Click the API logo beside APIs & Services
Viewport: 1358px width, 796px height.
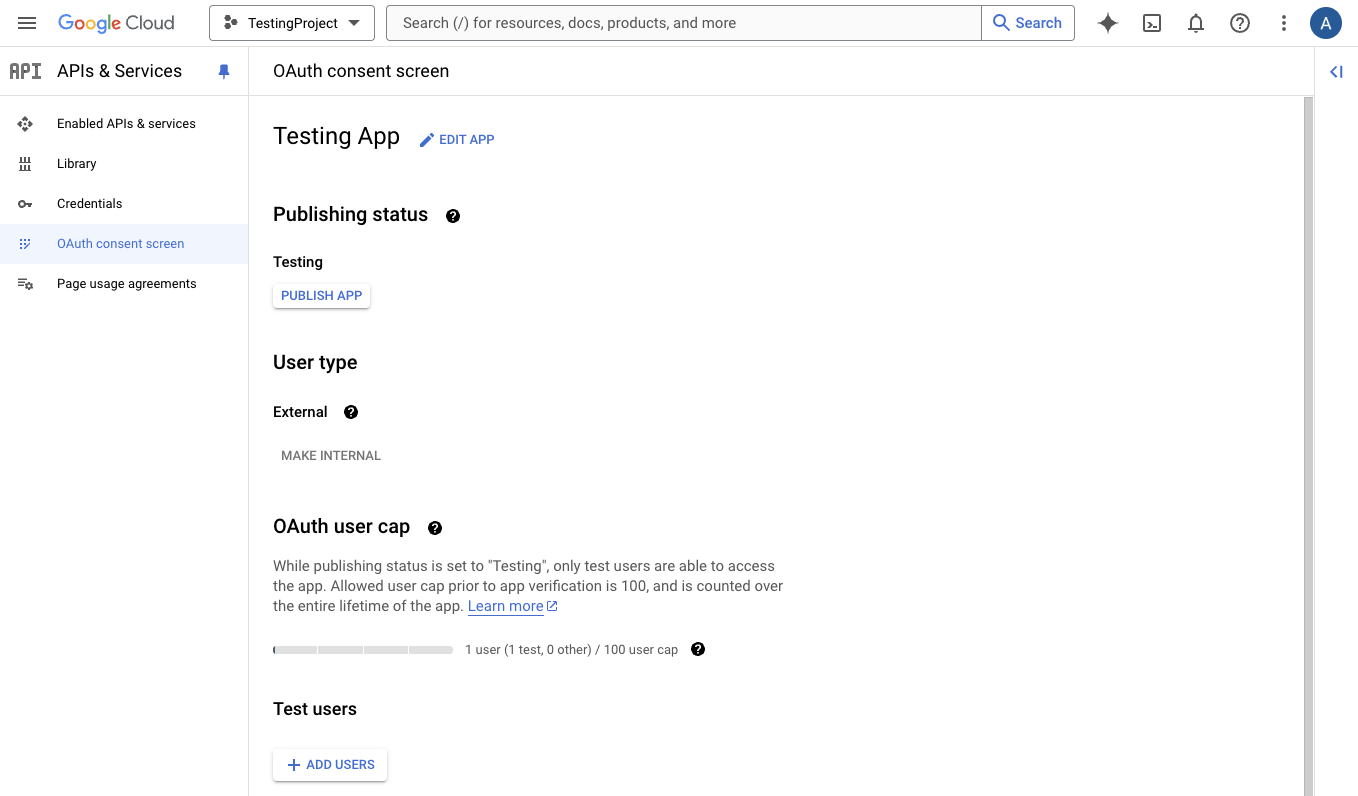(25, 71)
